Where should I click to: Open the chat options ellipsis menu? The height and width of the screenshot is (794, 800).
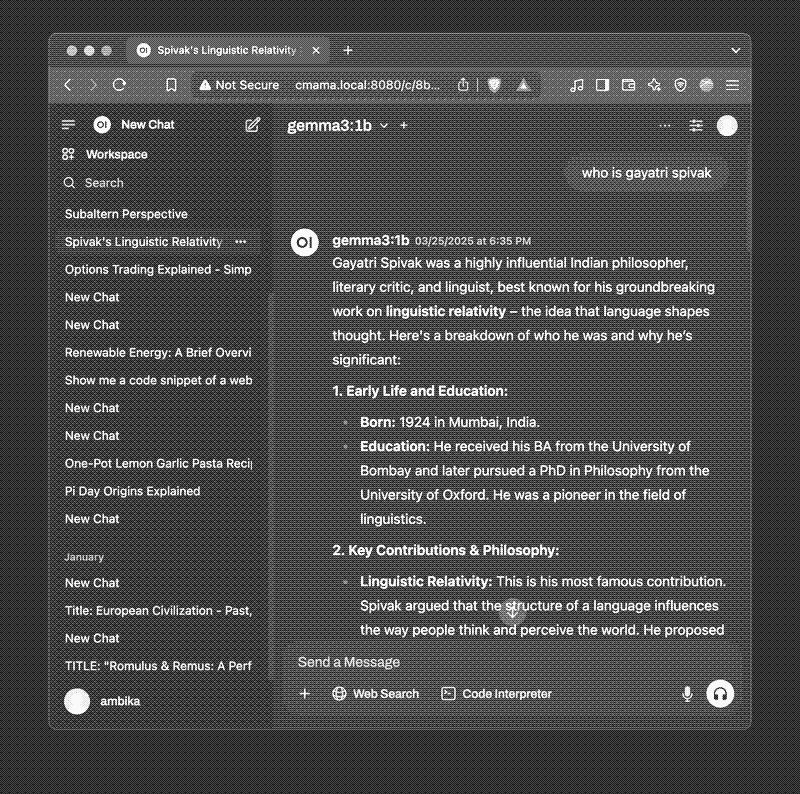(665, 126)
